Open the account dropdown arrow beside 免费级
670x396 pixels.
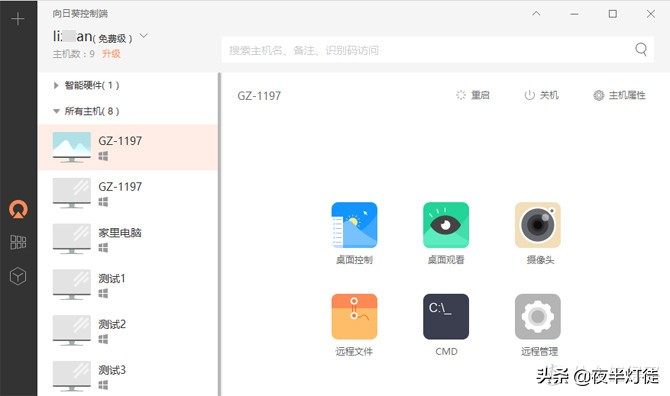(144, 36)
